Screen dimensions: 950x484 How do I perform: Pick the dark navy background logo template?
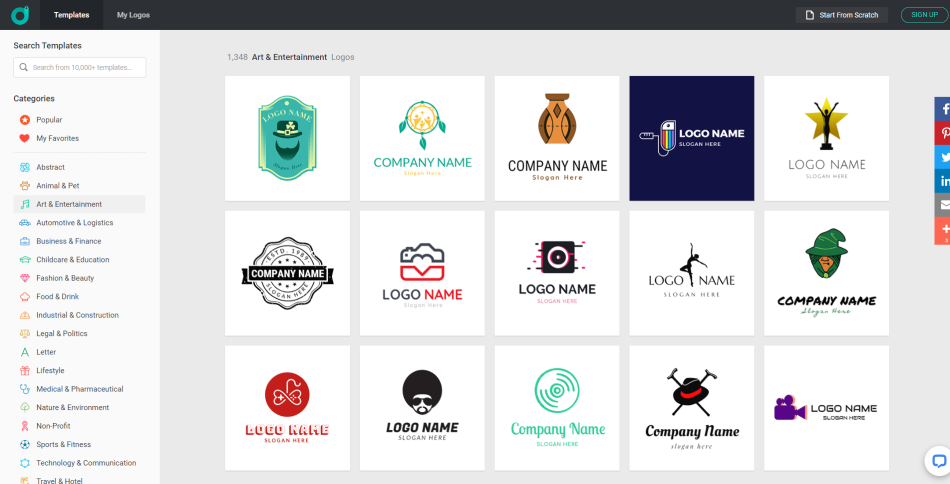click(691, 138)
